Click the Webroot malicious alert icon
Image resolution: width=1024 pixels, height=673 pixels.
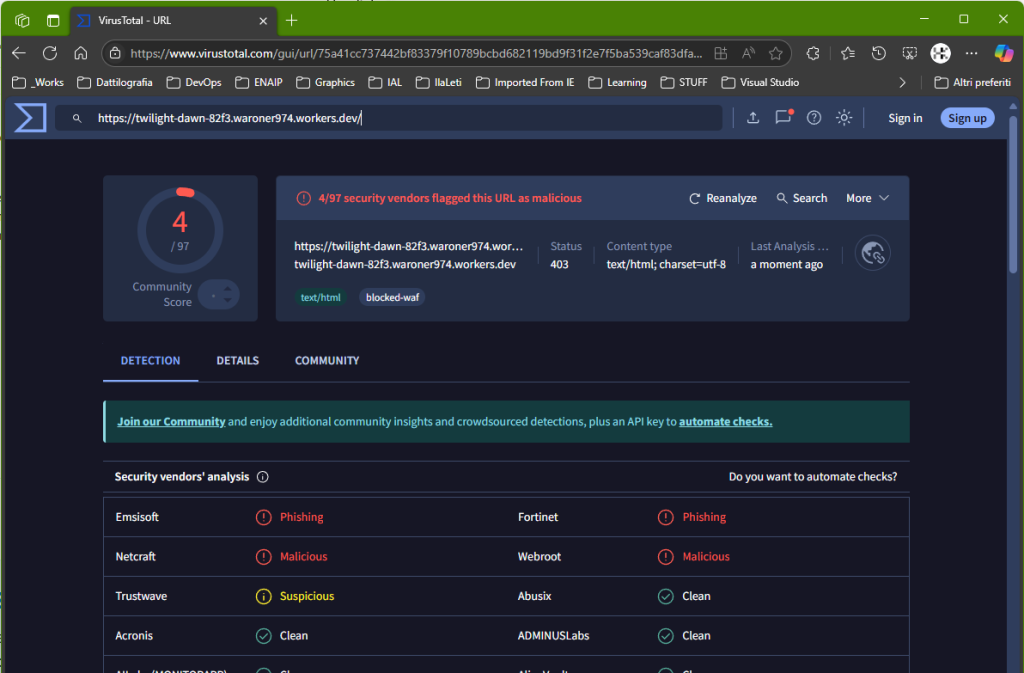[665, 557]
